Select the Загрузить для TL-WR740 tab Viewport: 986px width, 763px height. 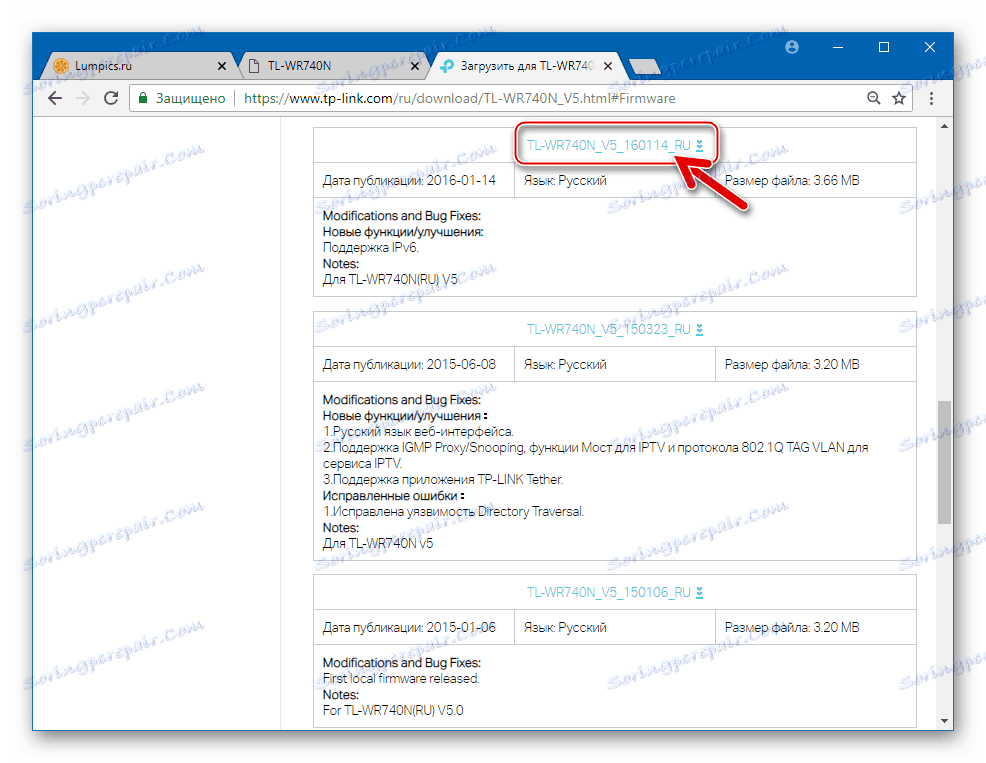527,65
